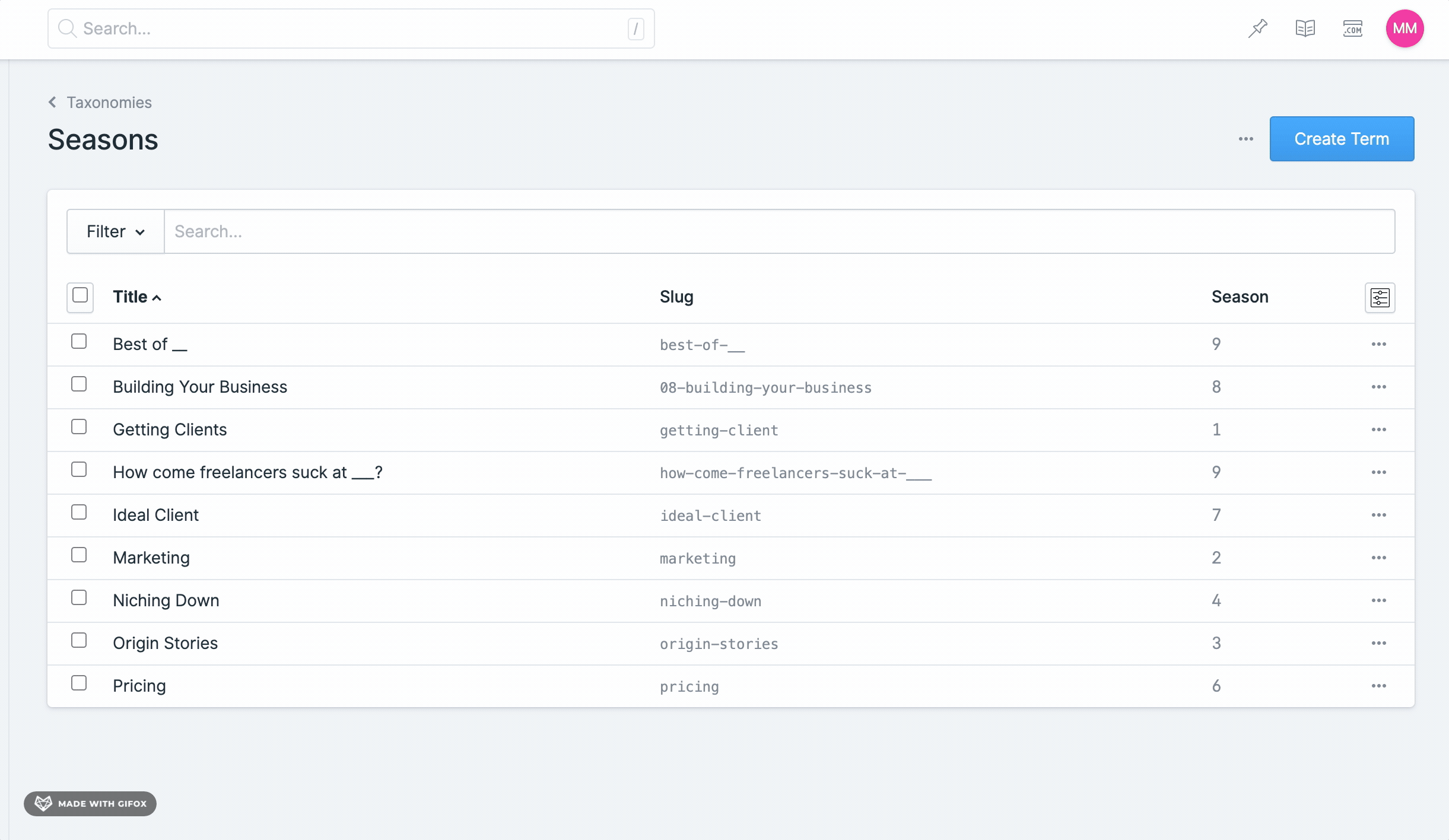Open actions menu for Origin Stories row
This screenshot has width=1449, height=840.
pyautogui.click(x=1378, y=643)
